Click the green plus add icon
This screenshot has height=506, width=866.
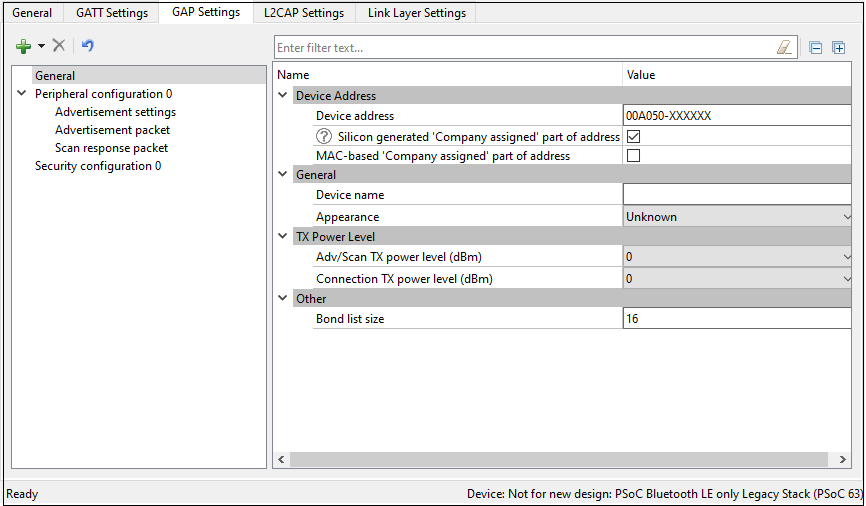pos(24,46)
